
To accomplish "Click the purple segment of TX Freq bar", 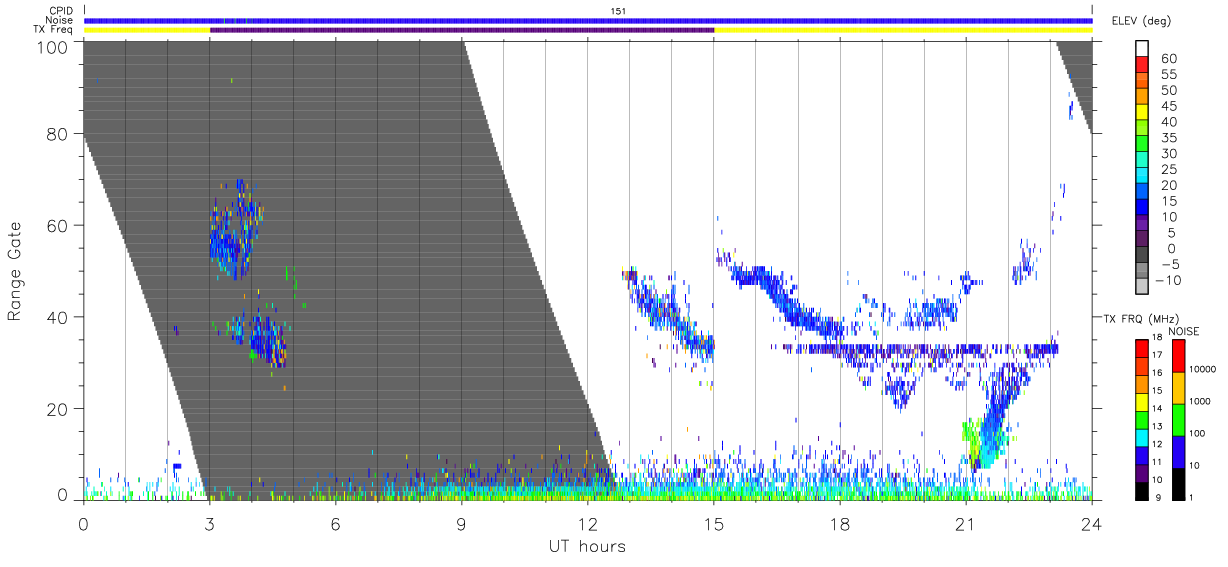I will pyautogui.click(x=462, y=30).
